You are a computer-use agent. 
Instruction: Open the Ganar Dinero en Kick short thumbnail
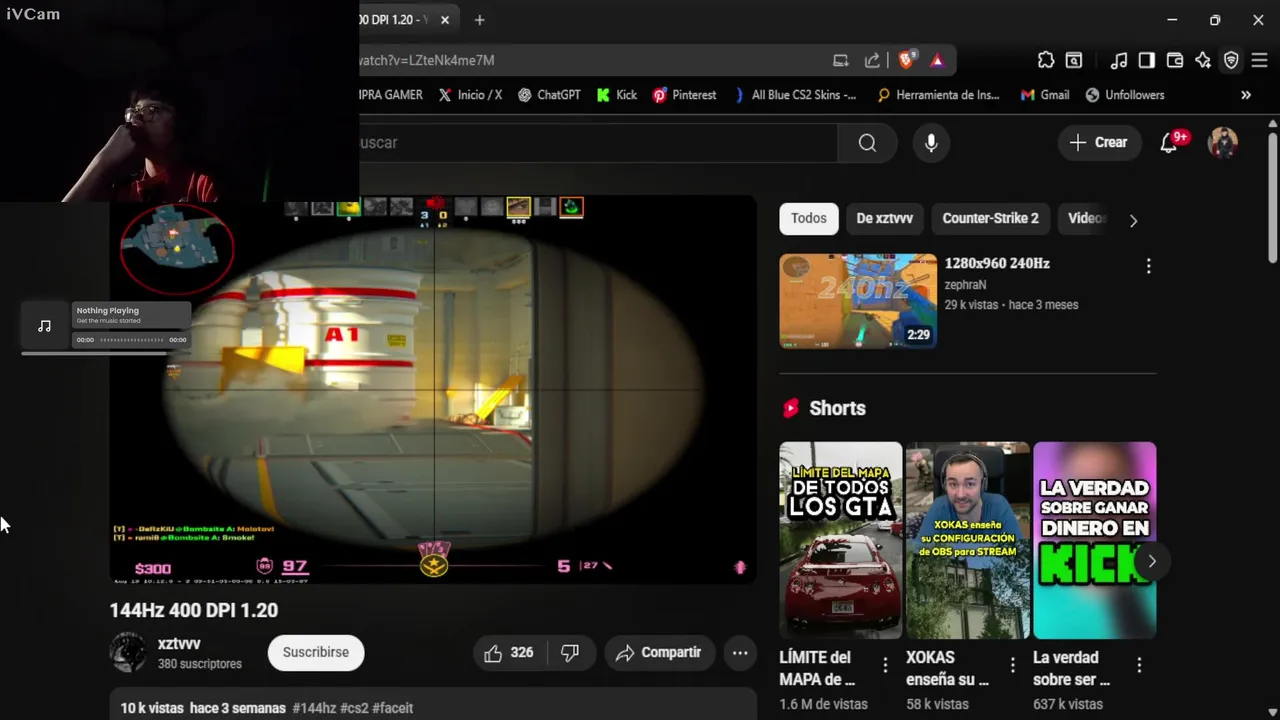[x=1094, y=540]
